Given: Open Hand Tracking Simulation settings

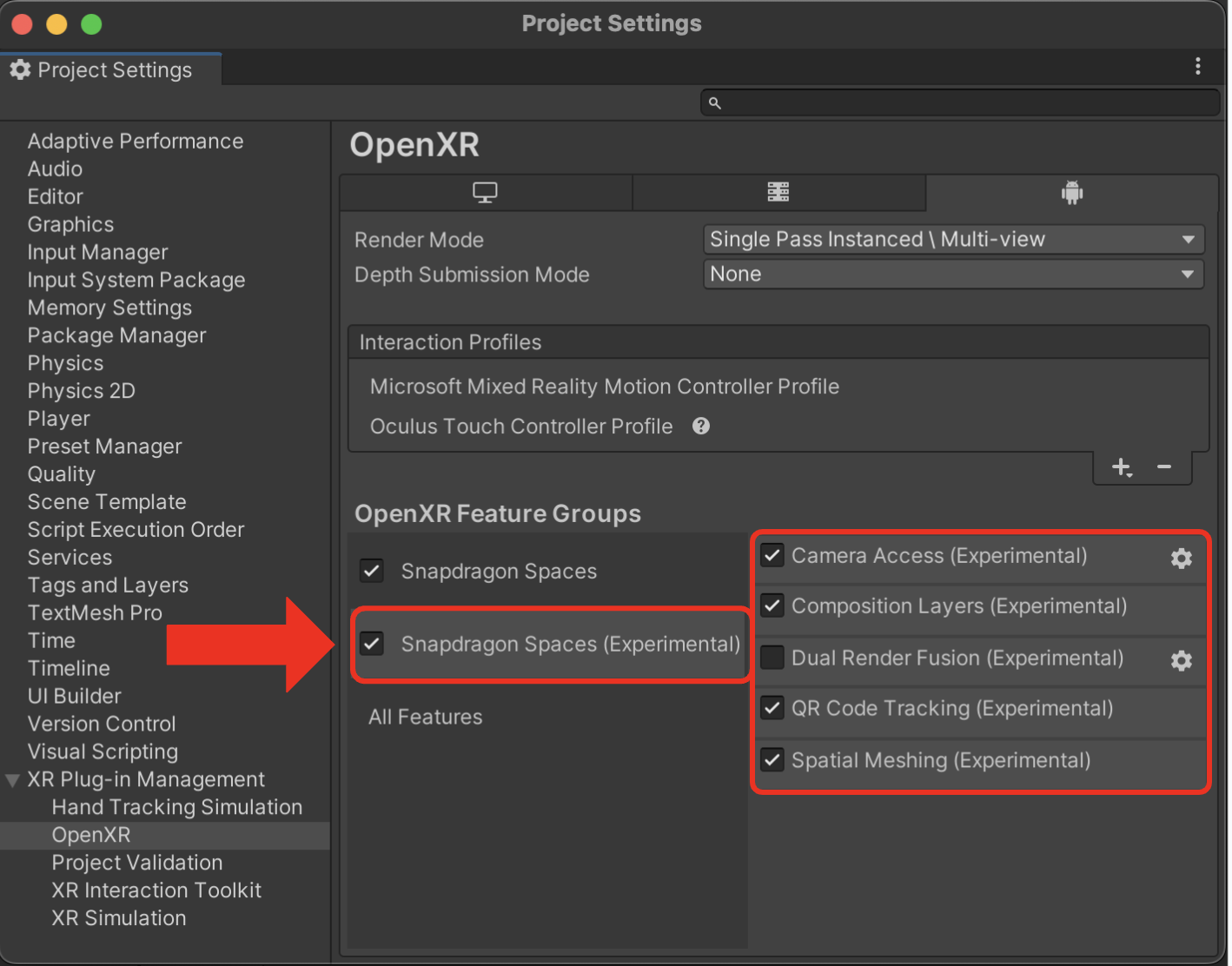Looking at the screenshot, I should pyautogui.click(x=177, y=808).
